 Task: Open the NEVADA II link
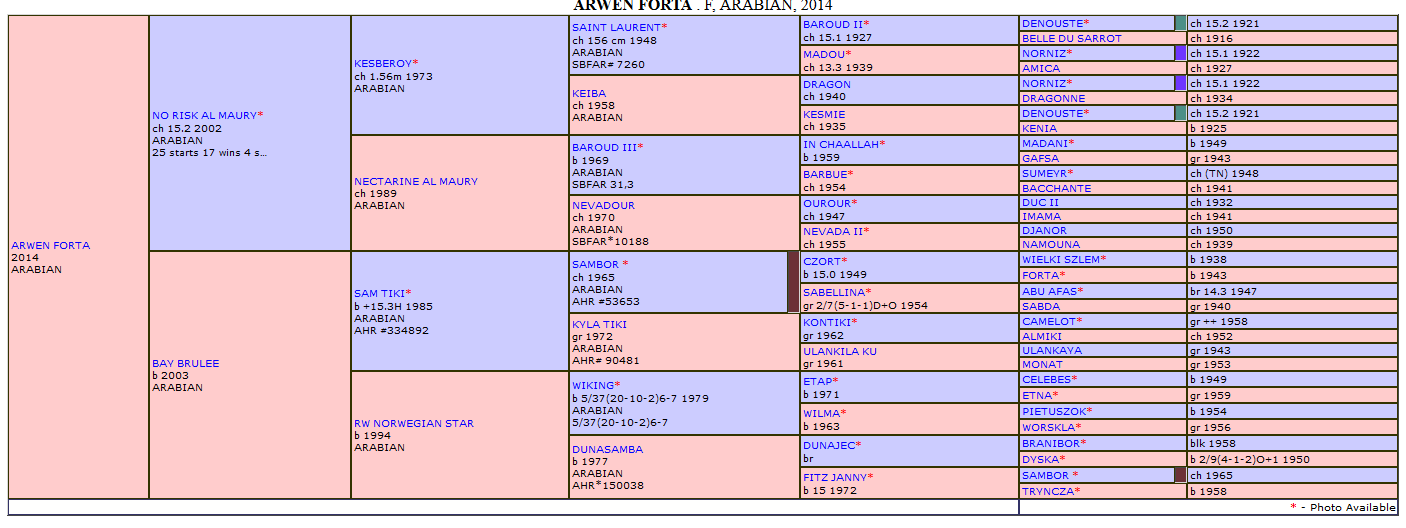click(x=834, y=232)
